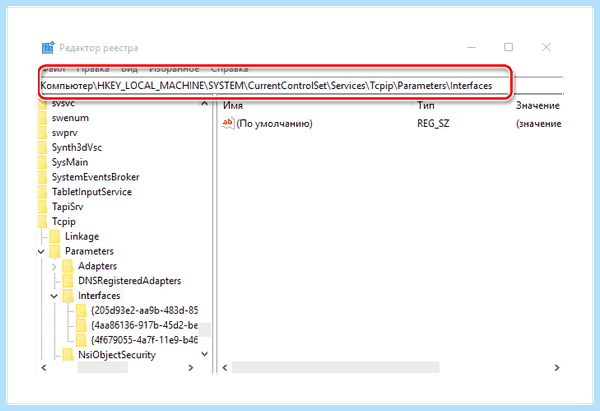Close the Registry Editor window
This screenshot has height=411, width=600.
(x=546, y=47)
